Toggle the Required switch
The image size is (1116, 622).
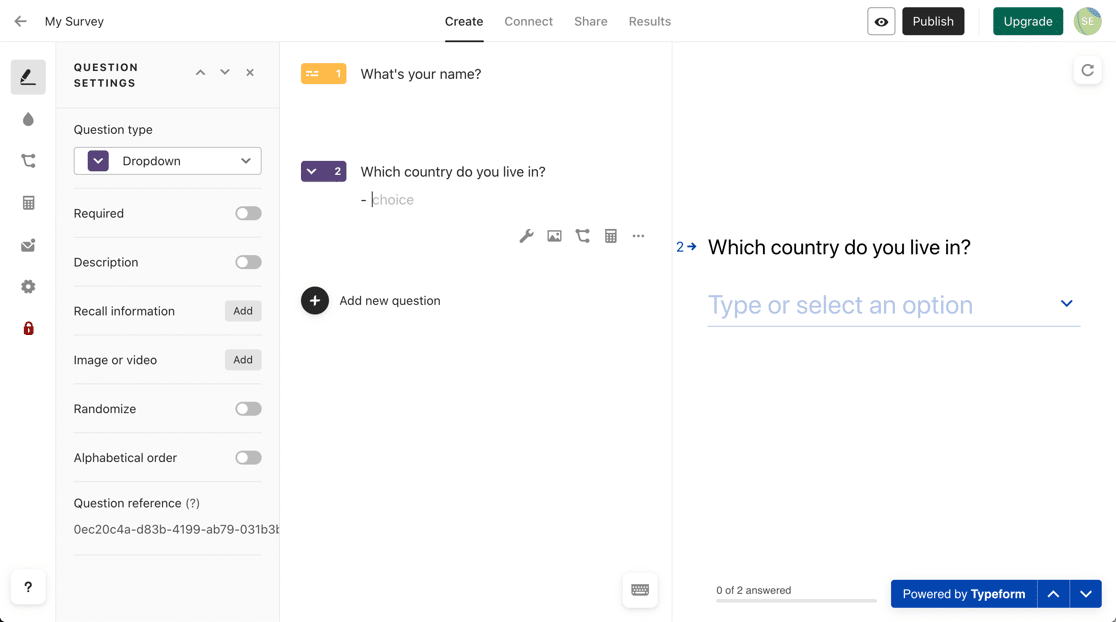pos(248,213)
